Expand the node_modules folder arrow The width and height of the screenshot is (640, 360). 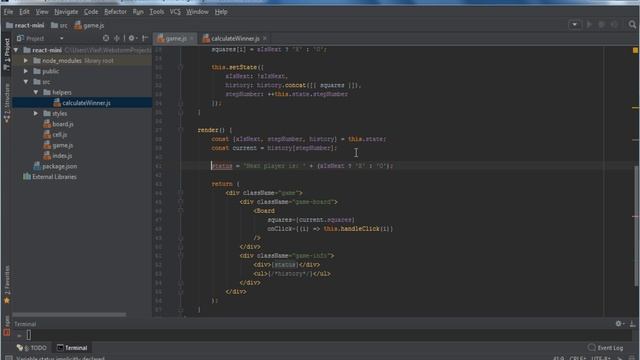click(26, 60)
